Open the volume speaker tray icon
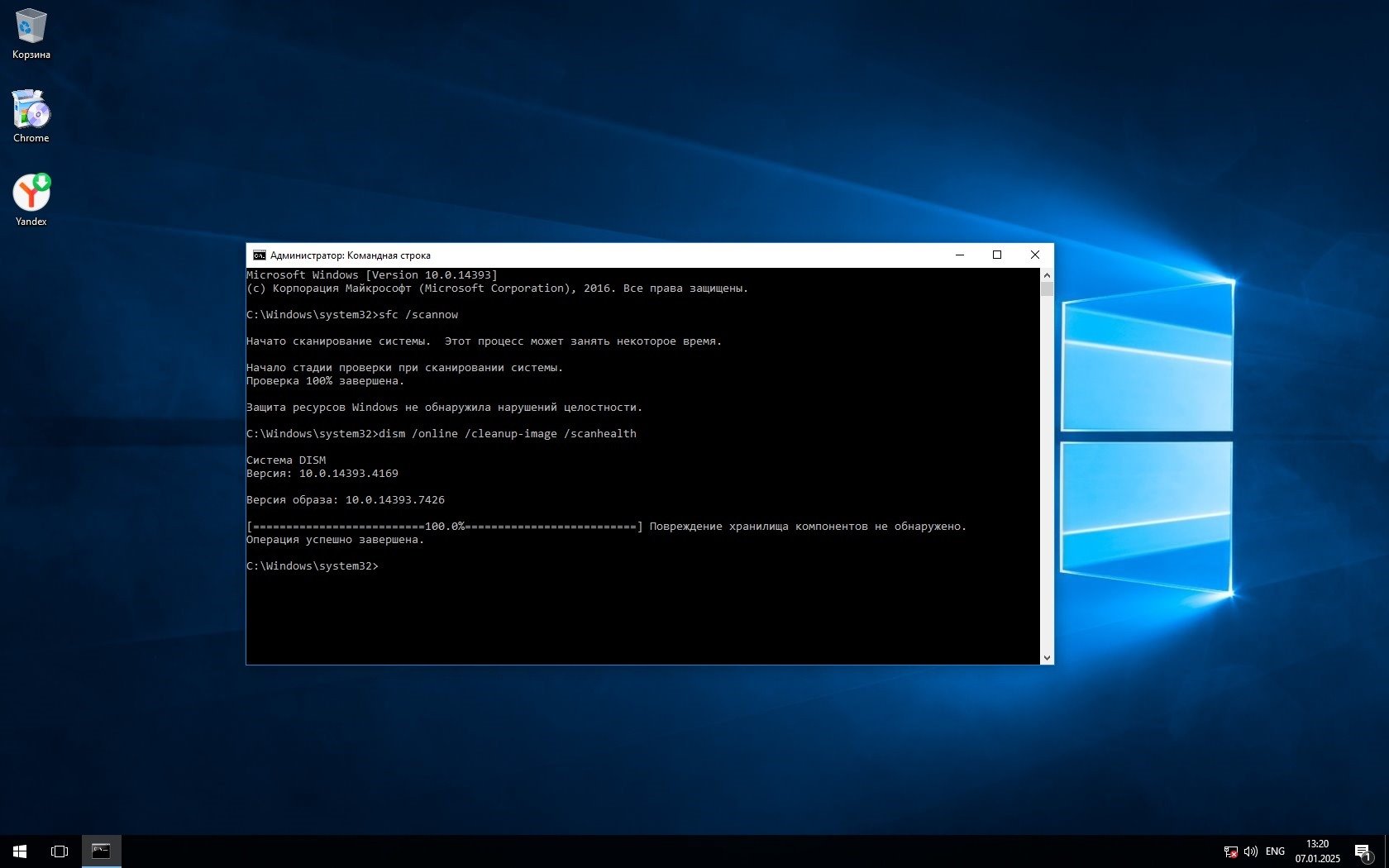Image resolution: width=1389 pixels, height=868 pixels. (1250, 851)
